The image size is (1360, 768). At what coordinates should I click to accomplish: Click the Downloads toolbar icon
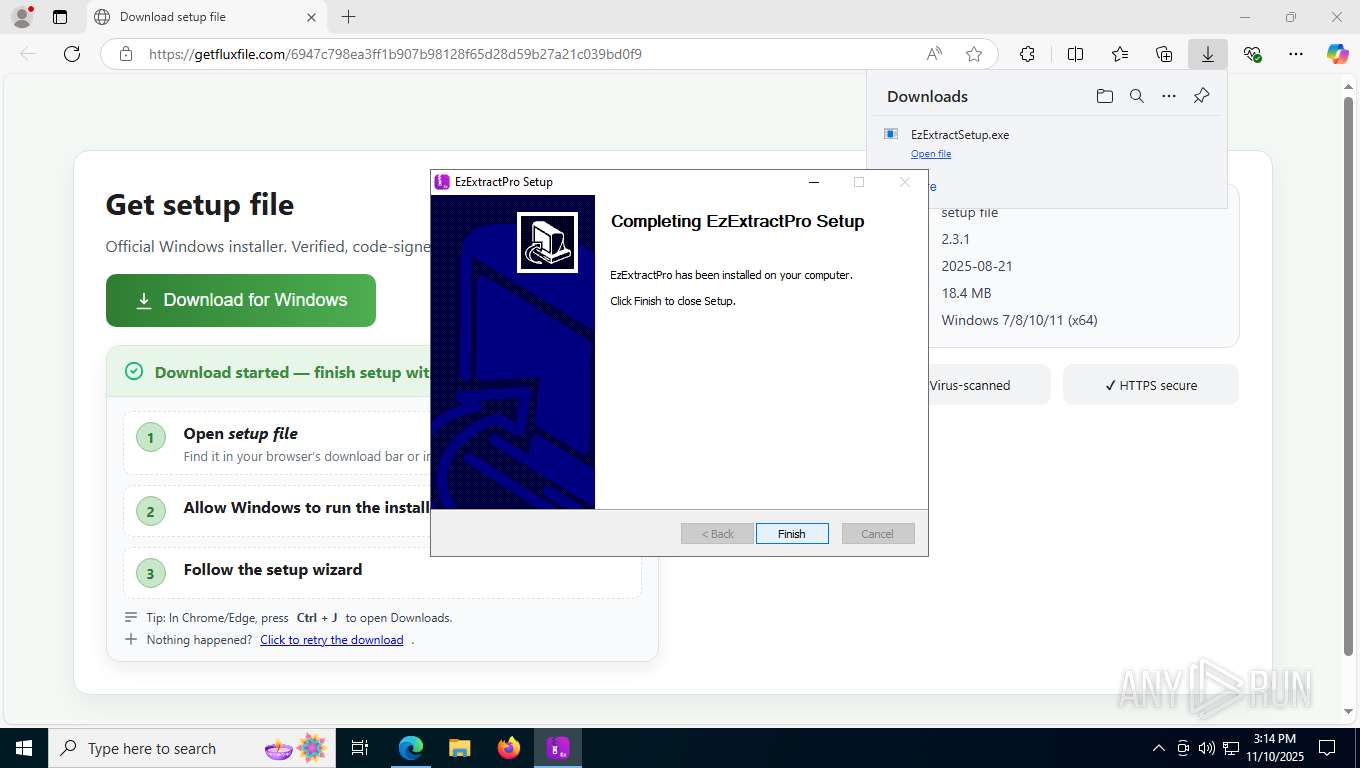click(1208, 54)
